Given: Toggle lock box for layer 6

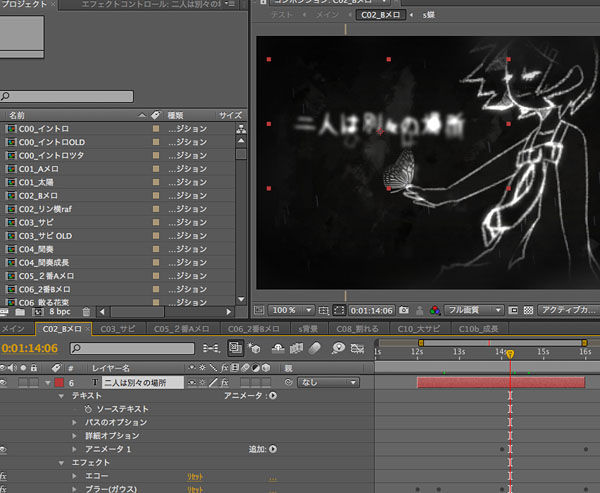Looking at the screenshot, I should coord(34,382).
